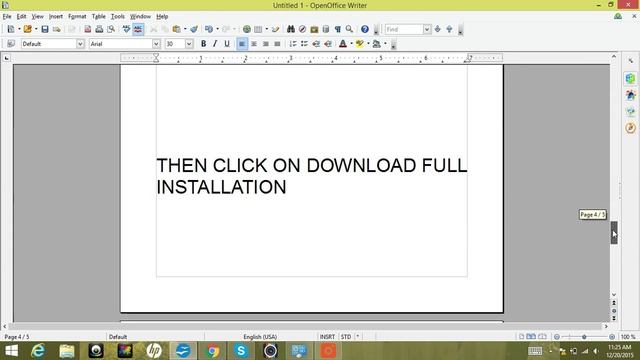This screenshot has width=640, height=360.
Task: Toggle Bullets list on/off
Action: pos(304,44)
